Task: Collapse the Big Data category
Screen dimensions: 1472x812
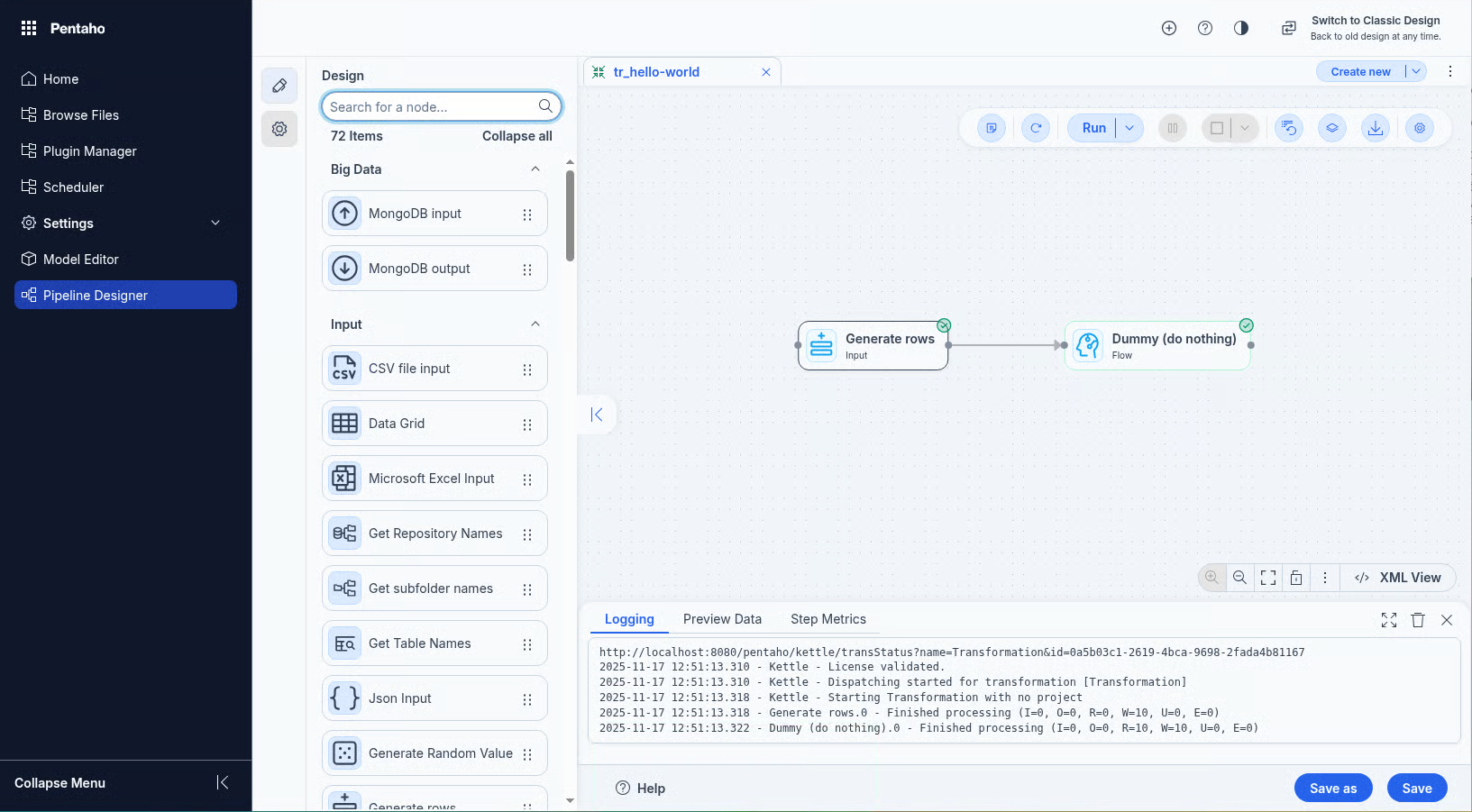Action: [x=535, y=169]
